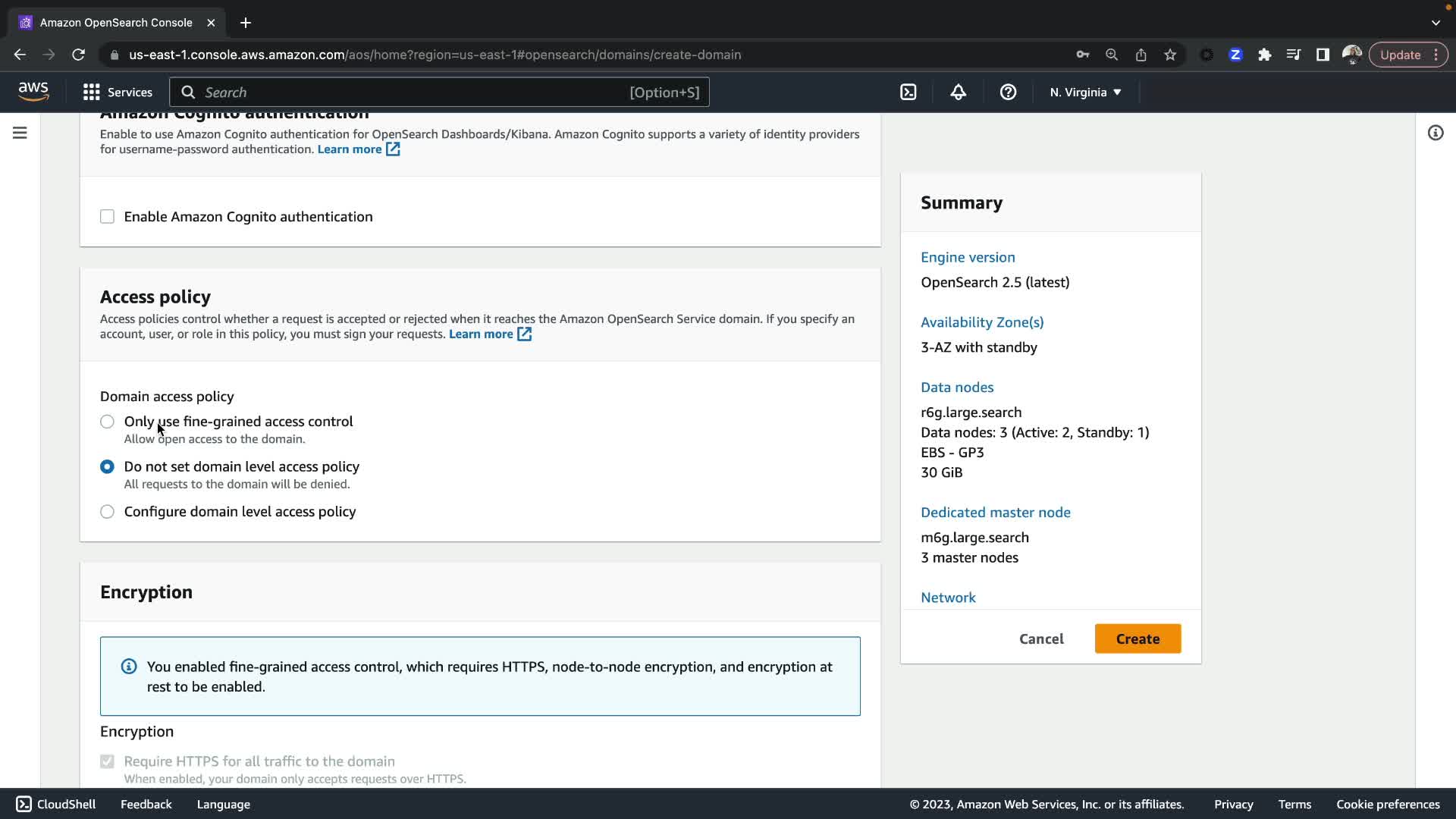The width and height of the screenshot is (1456, 819).
Task: Open tab search chevron dropdown
Action: pos(1436,23)
